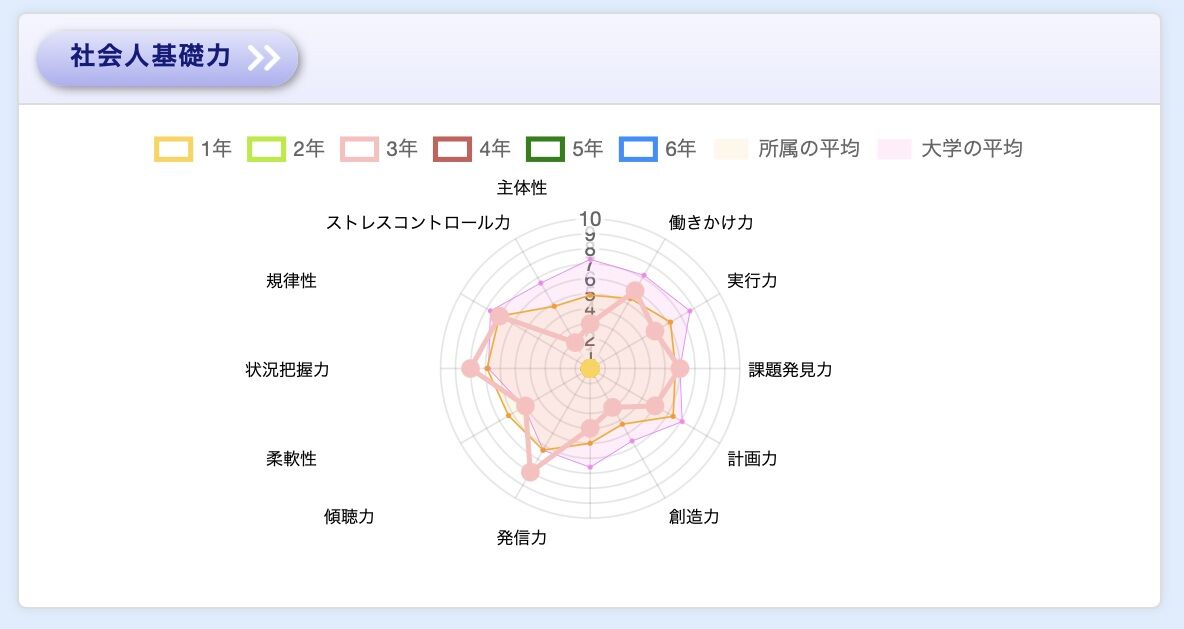This screenshot has height=629, width=1184.
Task: Click the 3年 data point on 状況把握力 axis
Action: [471, 369]
